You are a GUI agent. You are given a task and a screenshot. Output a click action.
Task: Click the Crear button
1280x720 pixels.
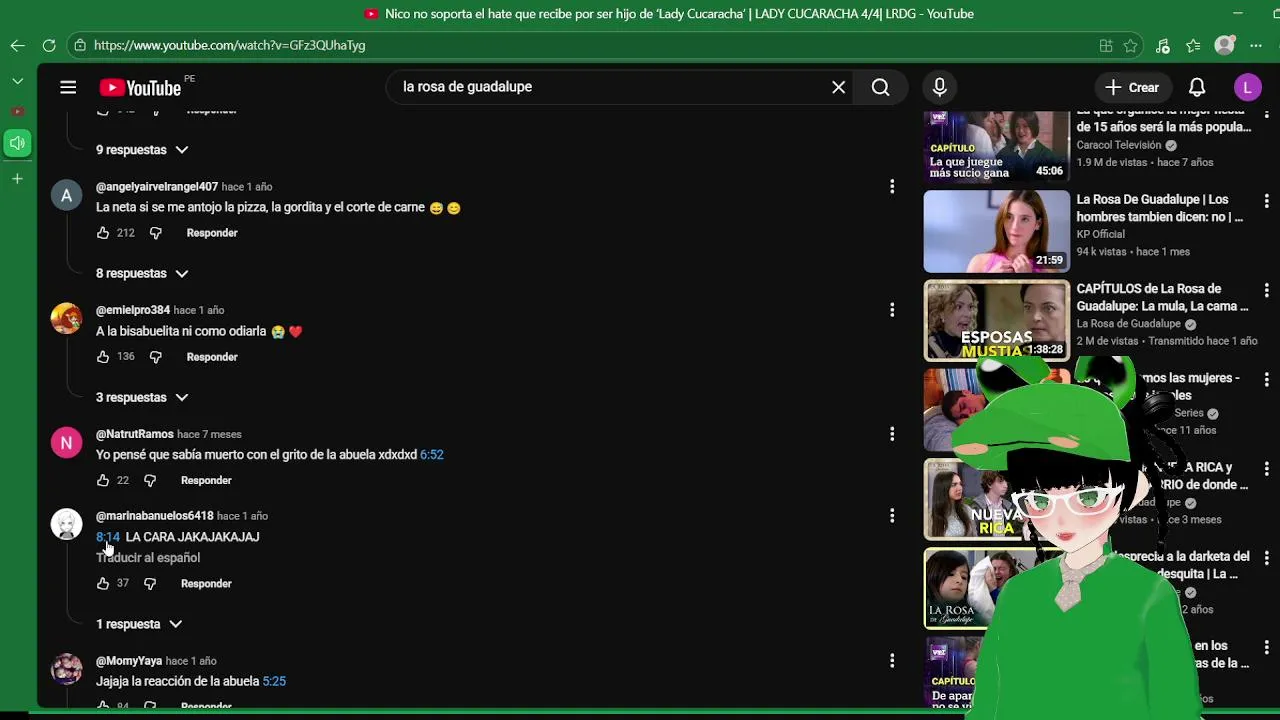coord(1133,87)
